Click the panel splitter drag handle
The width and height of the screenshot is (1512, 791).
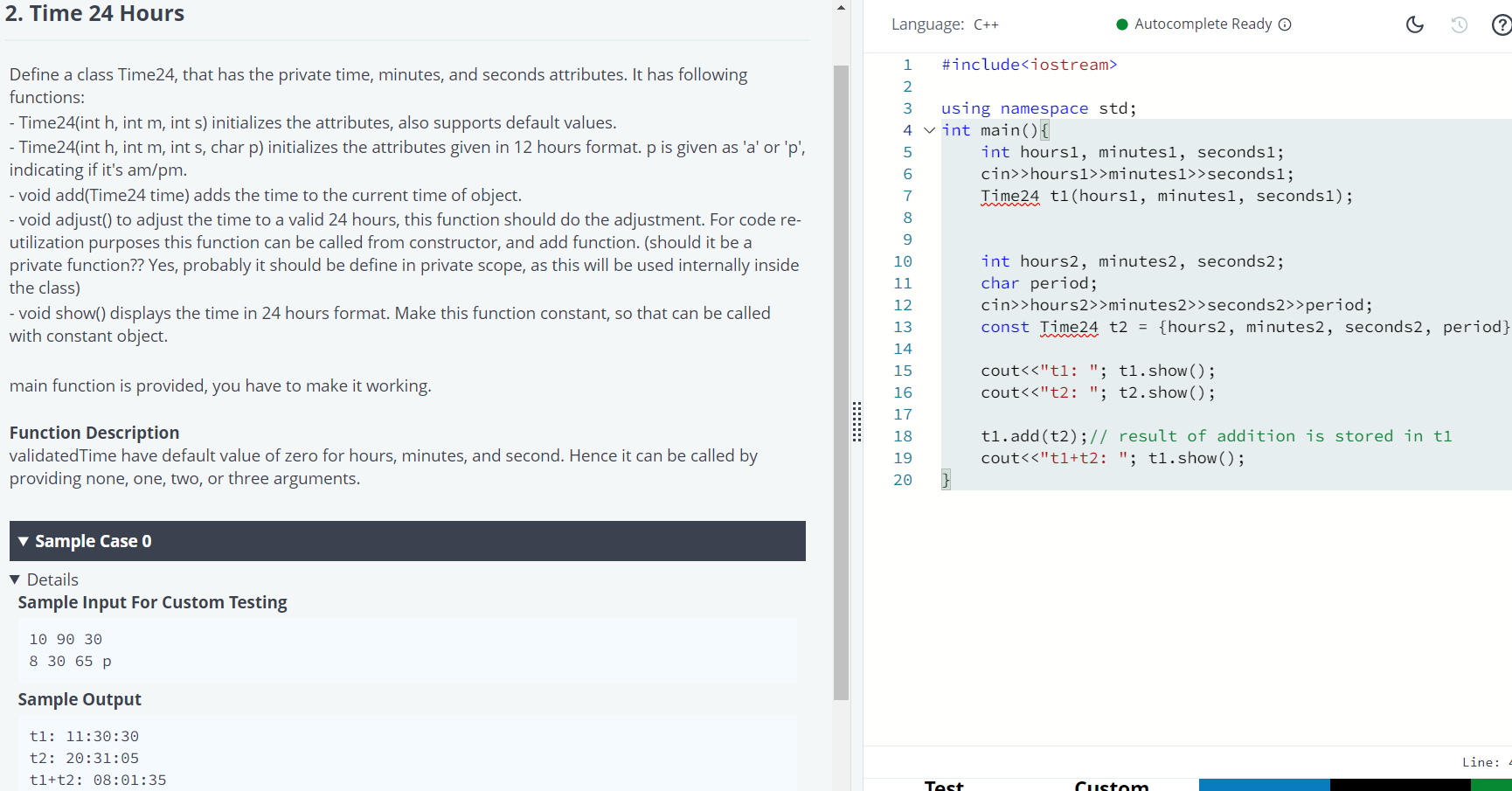pyautogui.click(x=857, y=422)
